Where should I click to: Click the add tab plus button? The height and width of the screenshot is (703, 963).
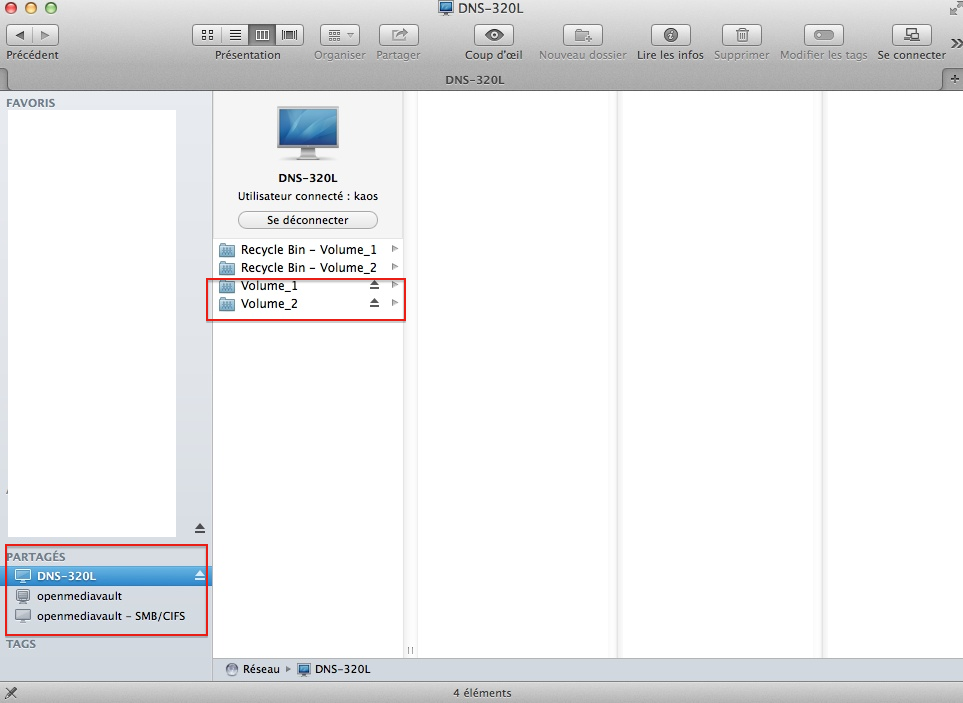(x=953, y=79)
